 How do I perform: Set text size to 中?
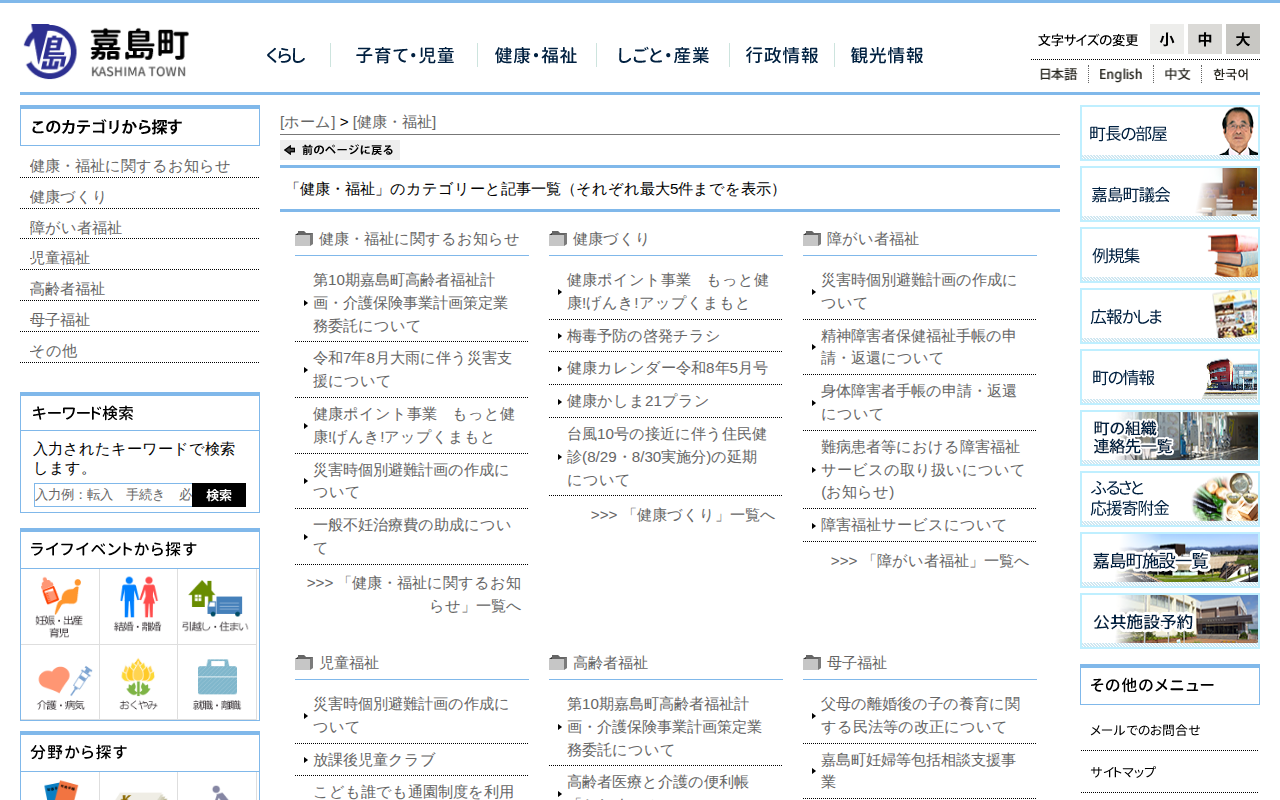(x=1205, y=39)
